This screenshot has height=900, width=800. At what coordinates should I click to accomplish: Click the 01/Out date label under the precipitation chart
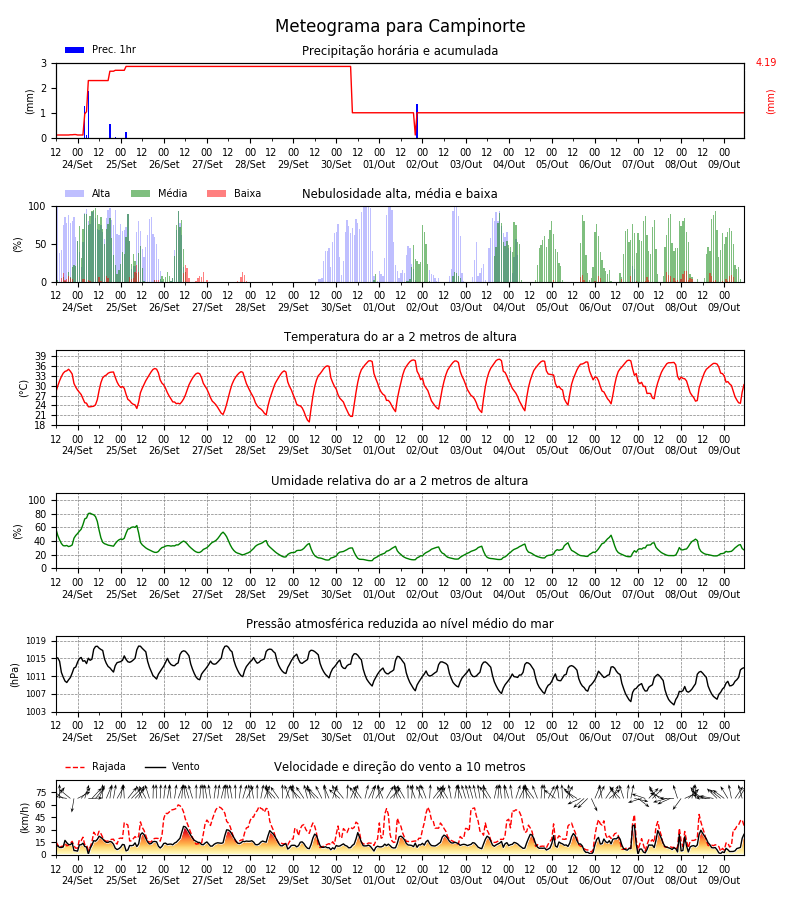click(379, 164)
